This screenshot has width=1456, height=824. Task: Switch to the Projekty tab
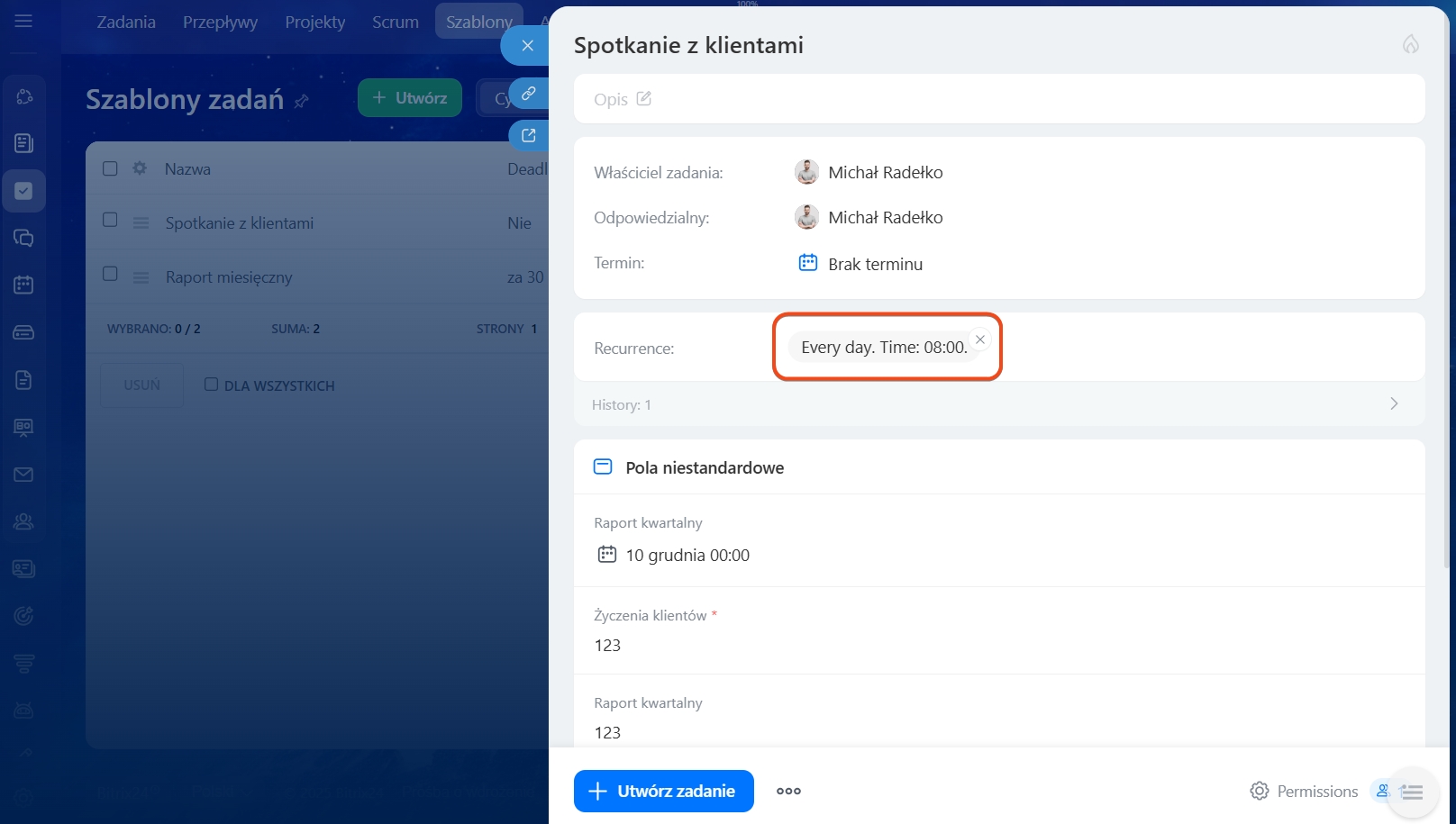(314, 22)
